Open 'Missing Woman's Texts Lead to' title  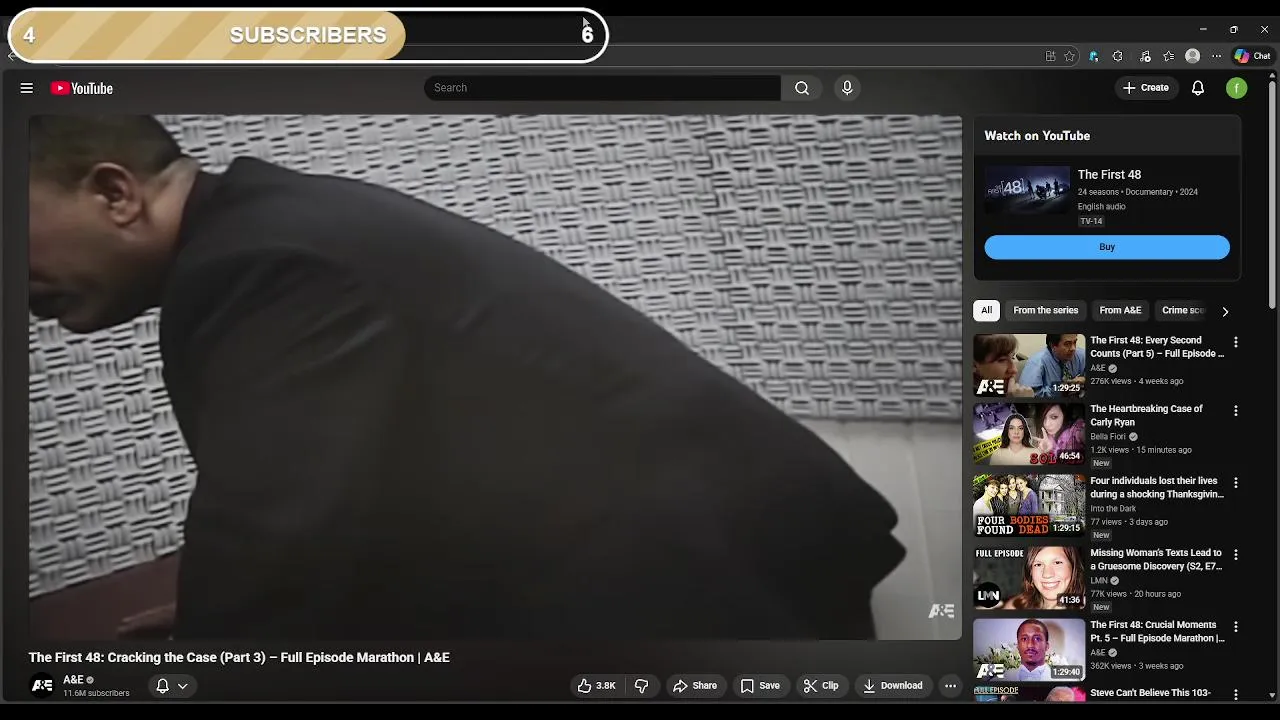point(1156,559)
